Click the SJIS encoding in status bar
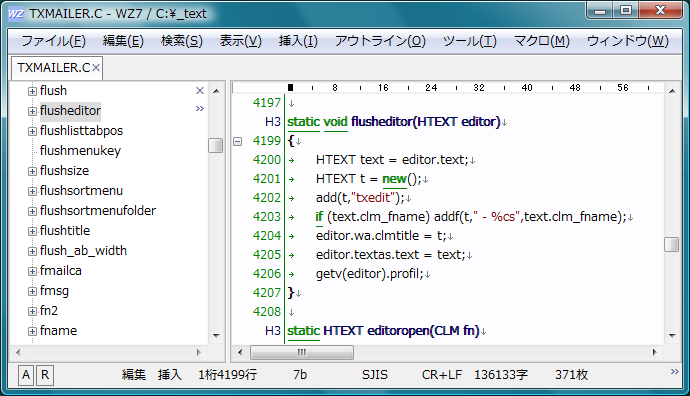 375,375
